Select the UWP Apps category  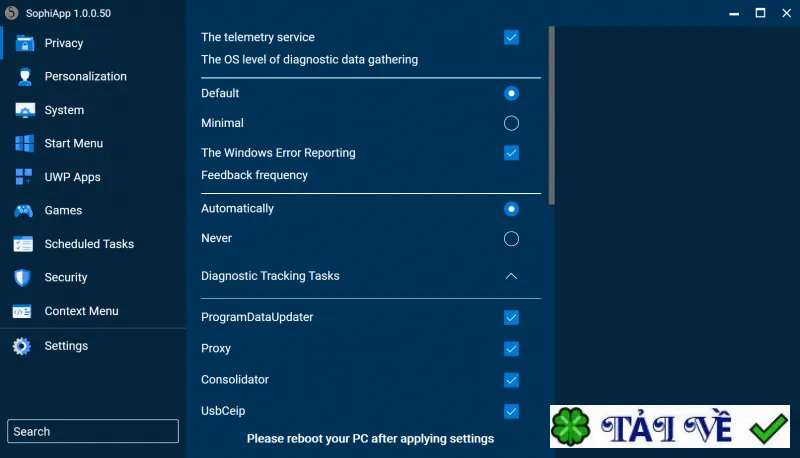tap(93, 177)
